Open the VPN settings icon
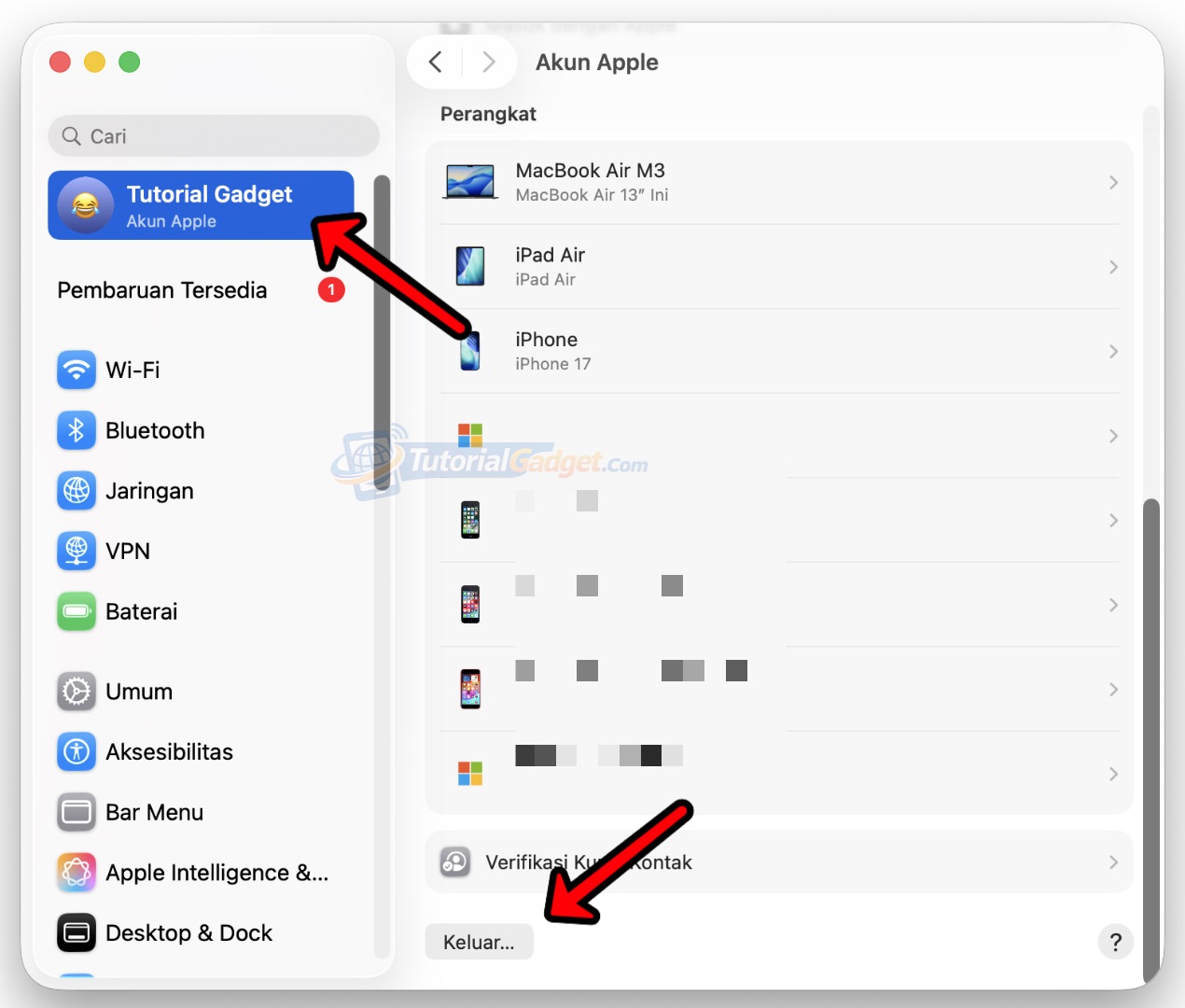The image size is (1185, 1008). (77, 551)
